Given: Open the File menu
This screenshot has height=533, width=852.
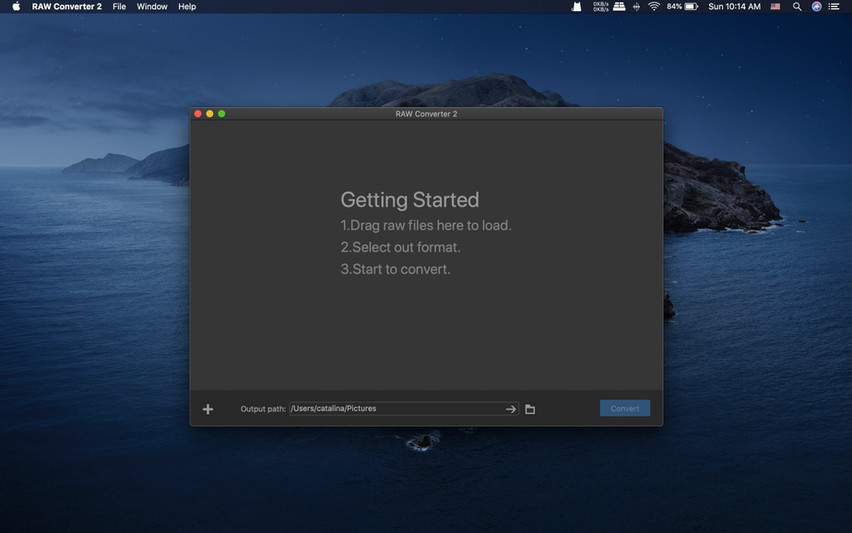Looking at the screenshot, I should click(x=119, y=7).
